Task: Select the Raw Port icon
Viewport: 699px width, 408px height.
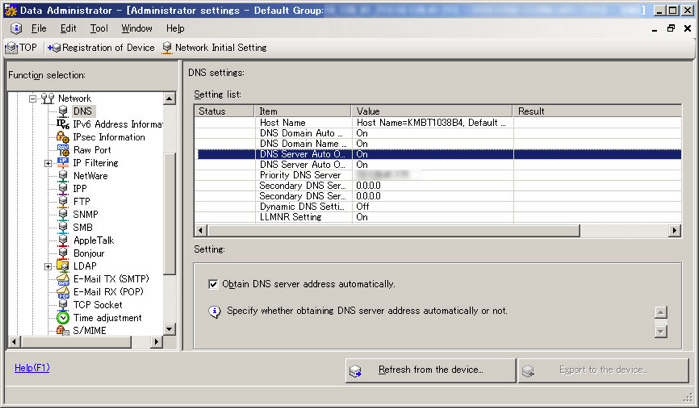Action: 63,150
